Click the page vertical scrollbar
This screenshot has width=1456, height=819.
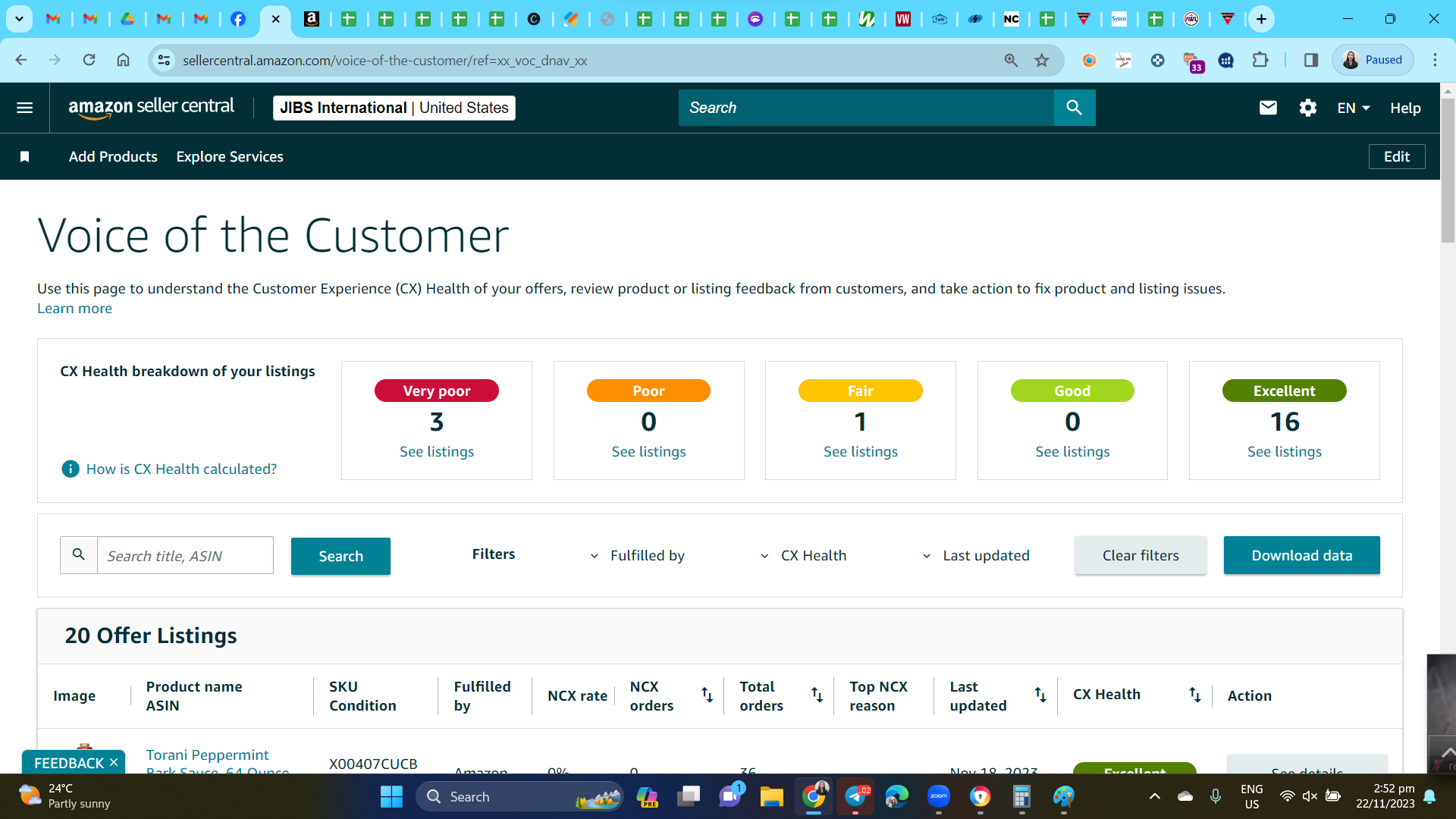point(1448,171)
